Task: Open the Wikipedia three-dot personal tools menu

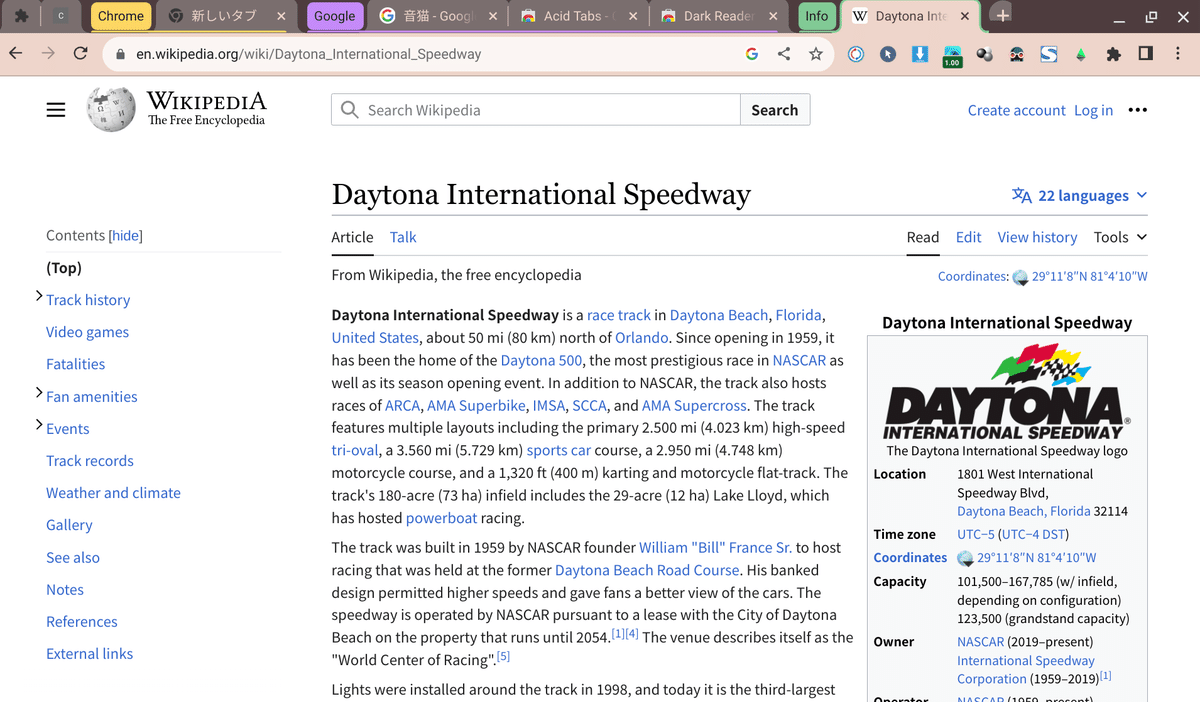Action: (x=1137, y=110)
